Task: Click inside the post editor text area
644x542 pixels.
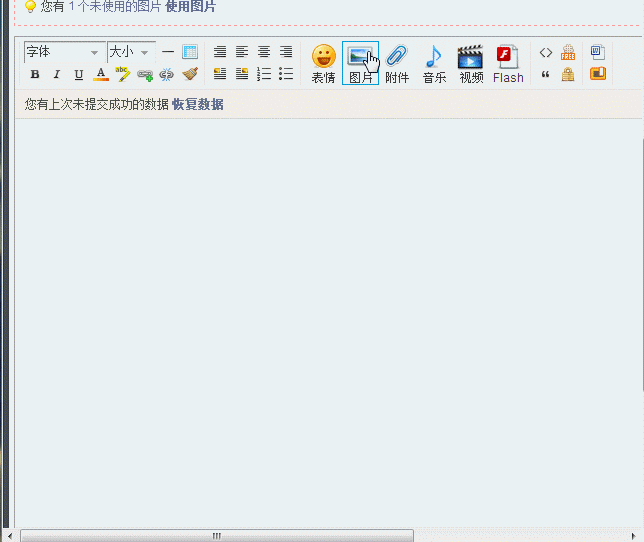Action: pos(329,322)
